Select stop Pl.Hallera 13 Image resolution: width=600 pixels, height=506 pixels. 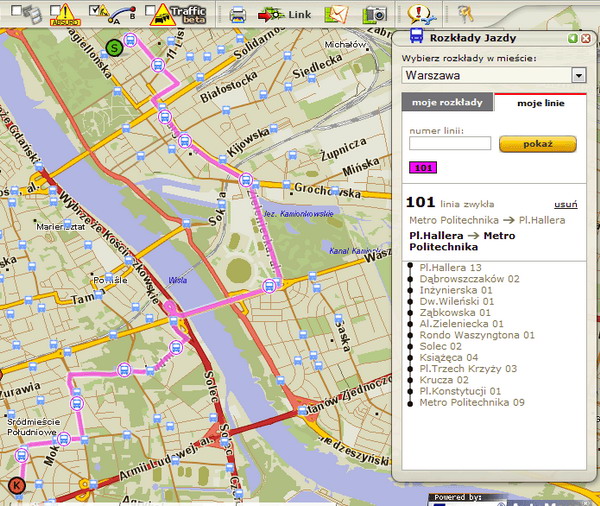click(450, 268)
